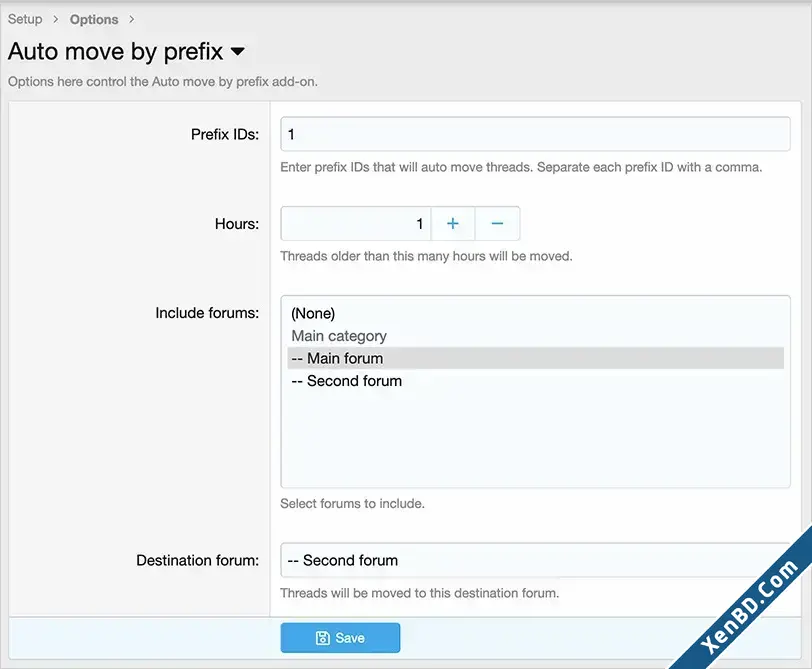Image resolution: width=812 pixels, height=669 pixels.
Task: Click the Setup breadcrumb link
Action: coord(25,19)
